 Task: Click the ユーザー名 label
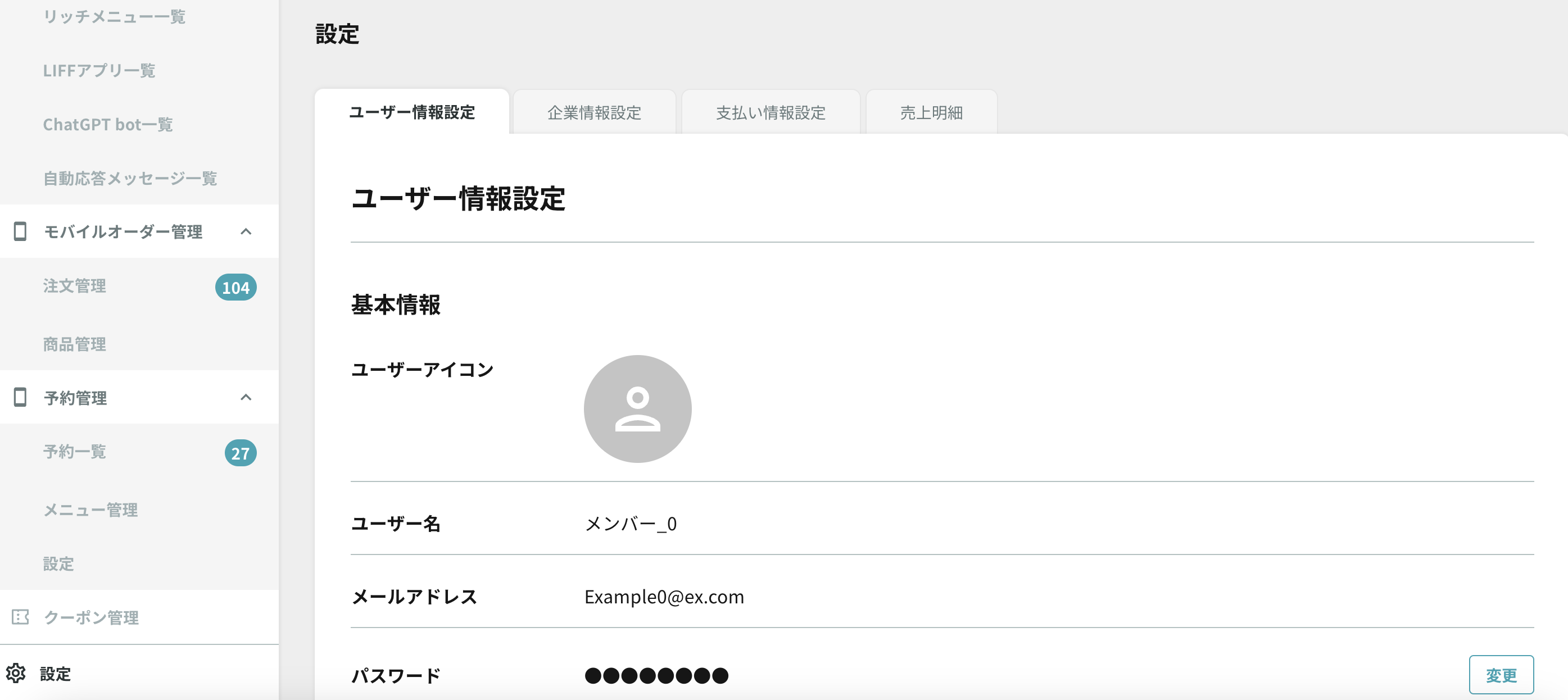click(396, 524)
